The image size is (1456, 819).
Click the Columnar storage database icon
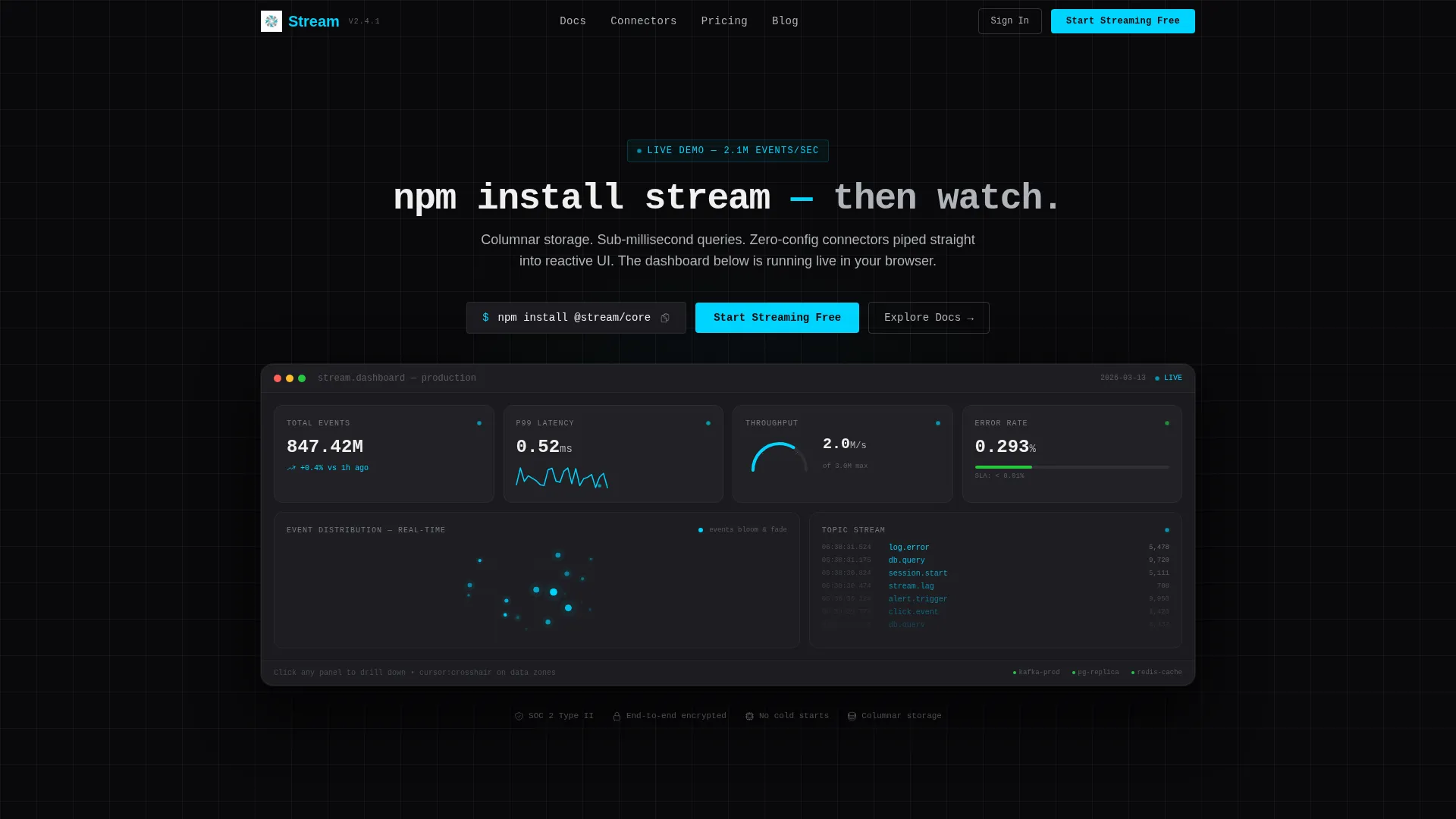pos(852,716)
